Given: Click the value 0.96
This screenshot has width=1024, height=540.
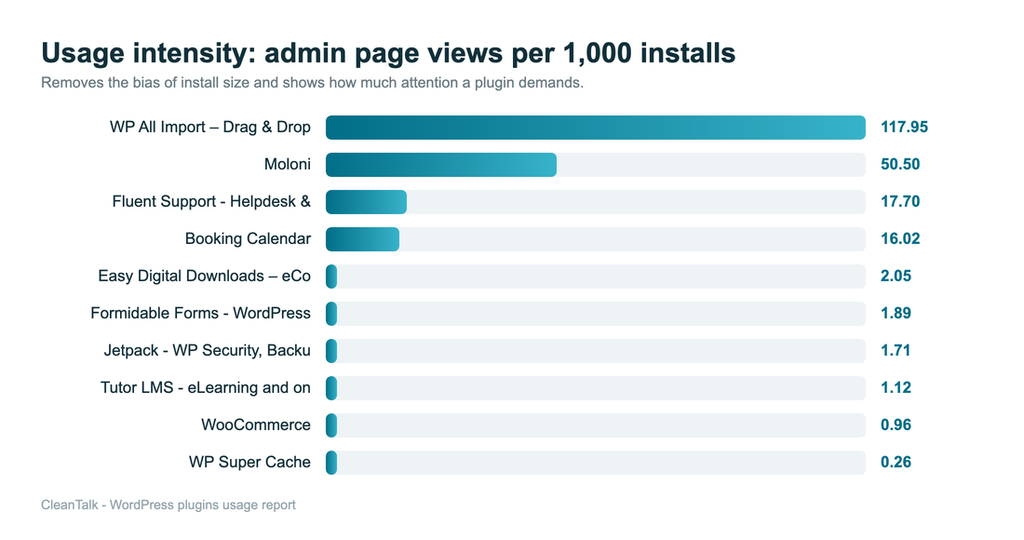Looking at the screenshot, I should coord(895,424).
